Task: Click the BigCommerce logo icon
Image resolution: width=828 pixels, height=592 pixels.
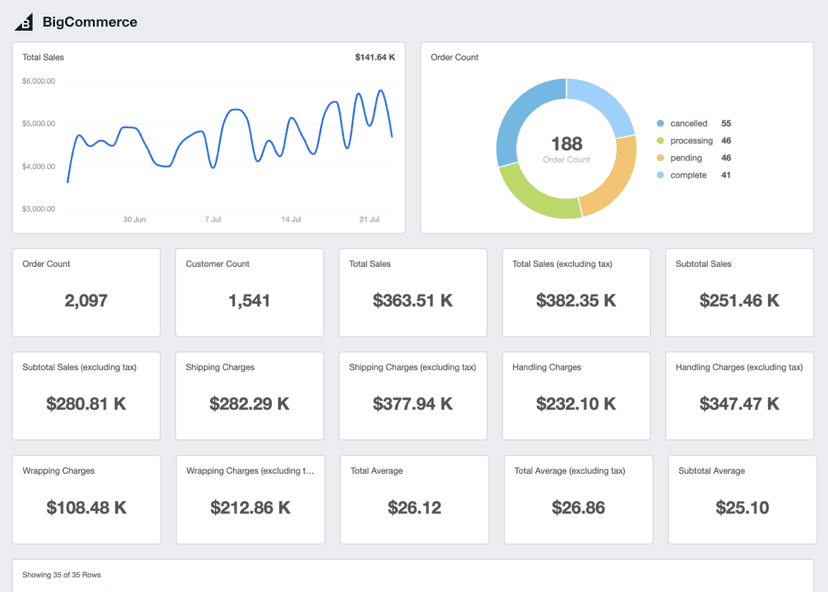Action: 22,21
